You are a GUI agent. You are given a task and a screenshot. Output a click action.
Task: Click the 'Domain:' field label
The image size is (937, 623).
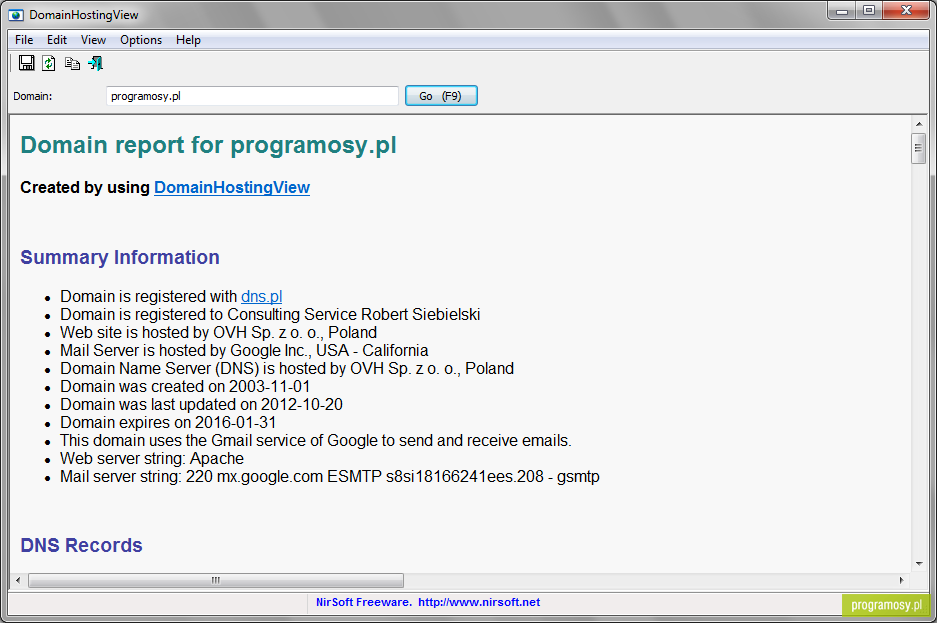(33, 96)
